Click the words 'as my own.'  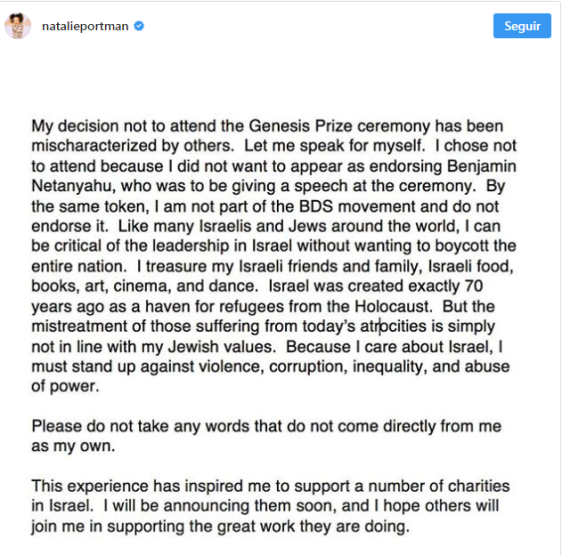[73, 446]
